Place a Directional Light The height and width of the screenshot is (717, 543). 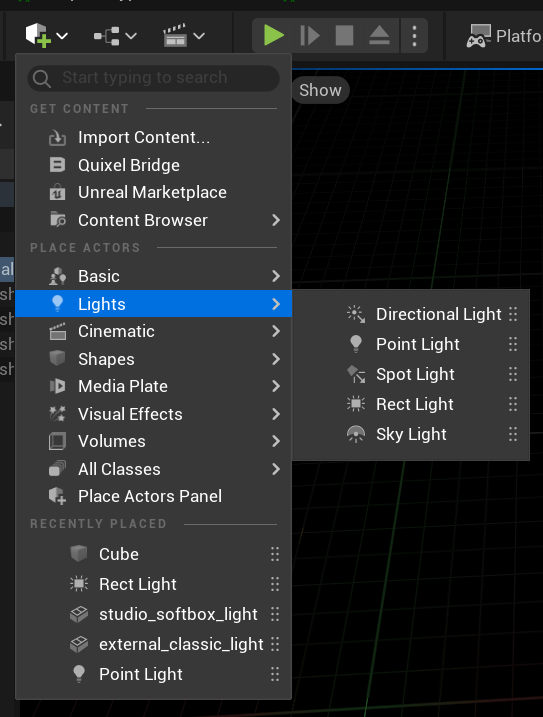(410, 314)
